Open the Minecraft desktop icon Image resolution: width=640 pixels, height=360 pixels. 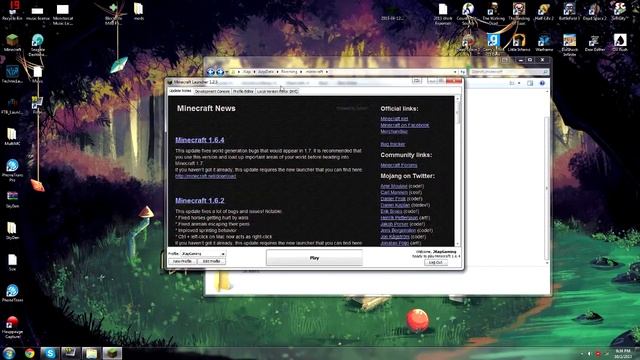[x=12, y=43]
